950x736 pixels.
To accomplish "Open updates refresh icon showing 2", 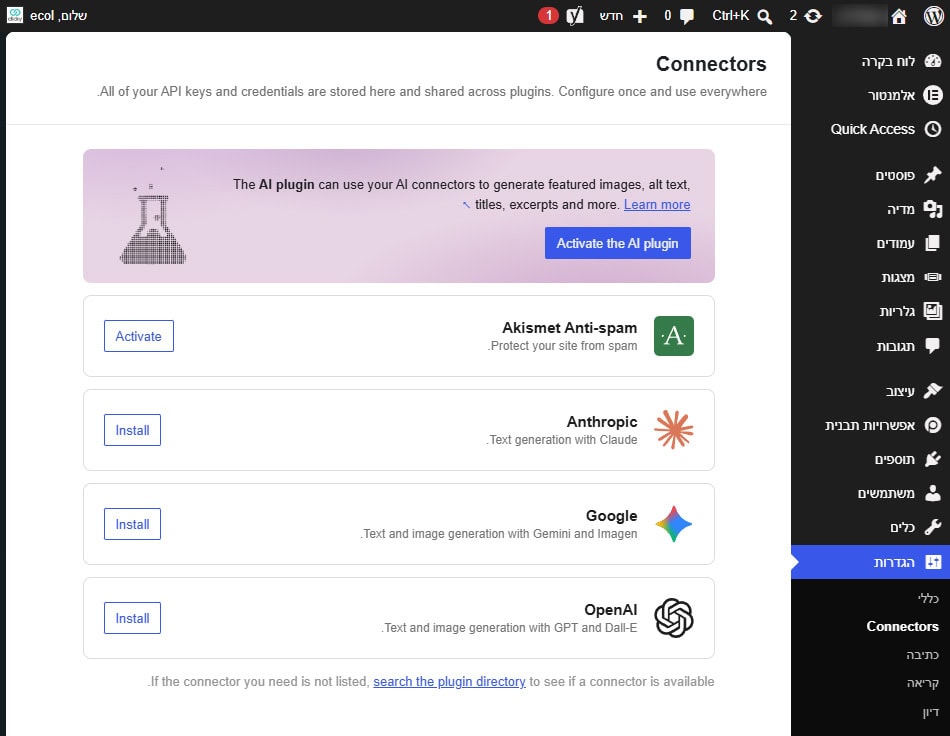I will point(813,16).
